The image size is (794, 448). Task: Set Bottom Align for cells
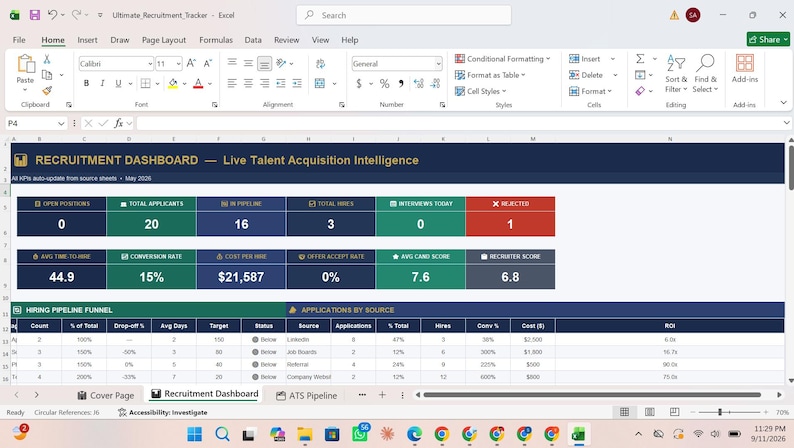click(x=264, y=63)
